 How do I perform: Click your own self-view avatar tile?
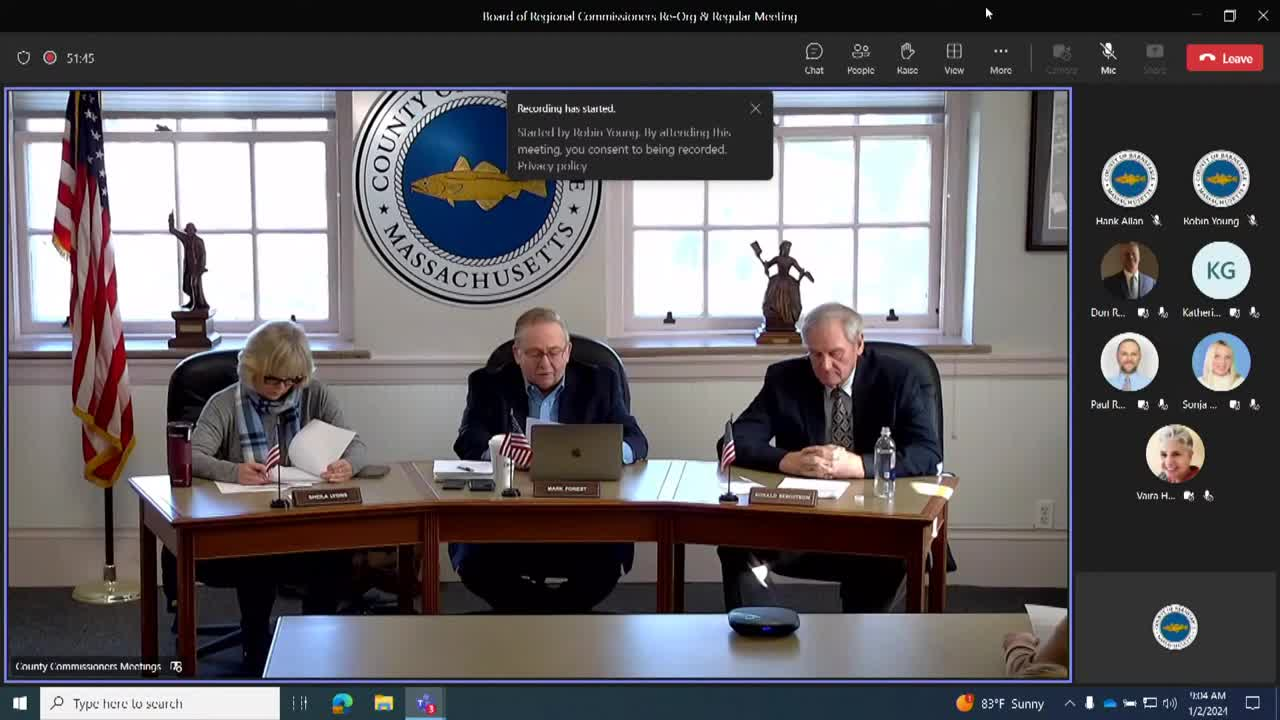coord(1175,627)
